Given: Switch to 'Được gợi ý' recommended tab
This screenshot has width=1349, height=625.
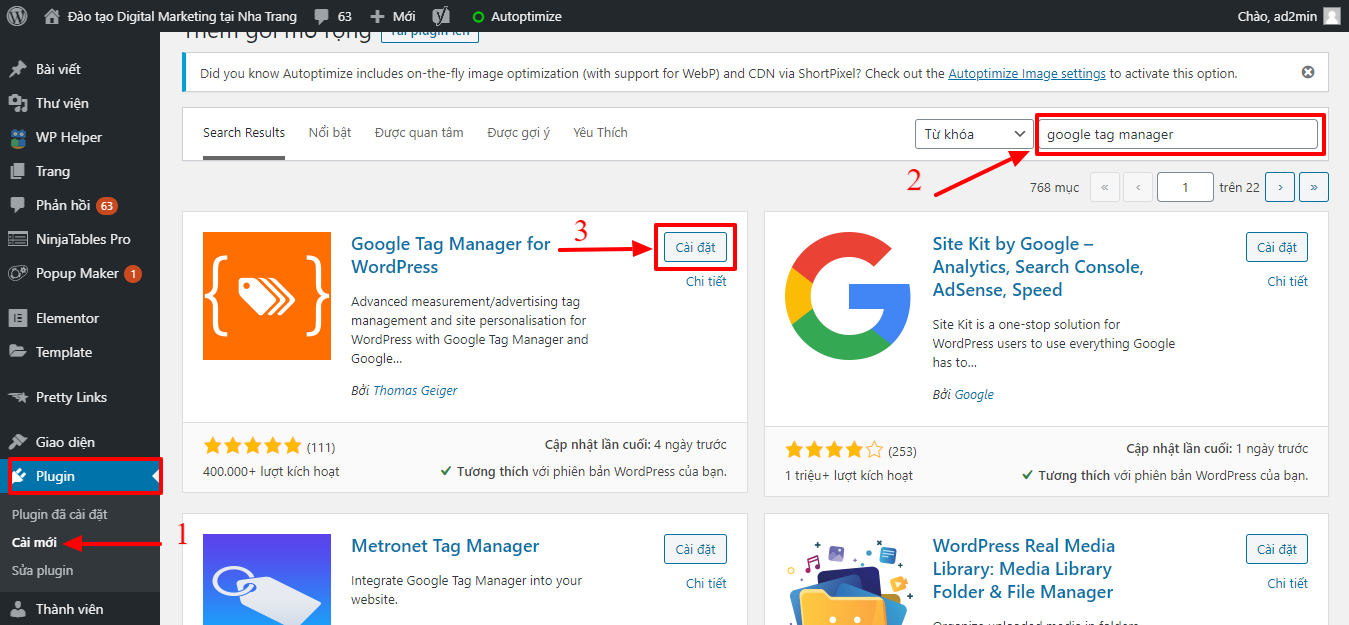Looking at the screenshot, I should (x=518, y=133).
